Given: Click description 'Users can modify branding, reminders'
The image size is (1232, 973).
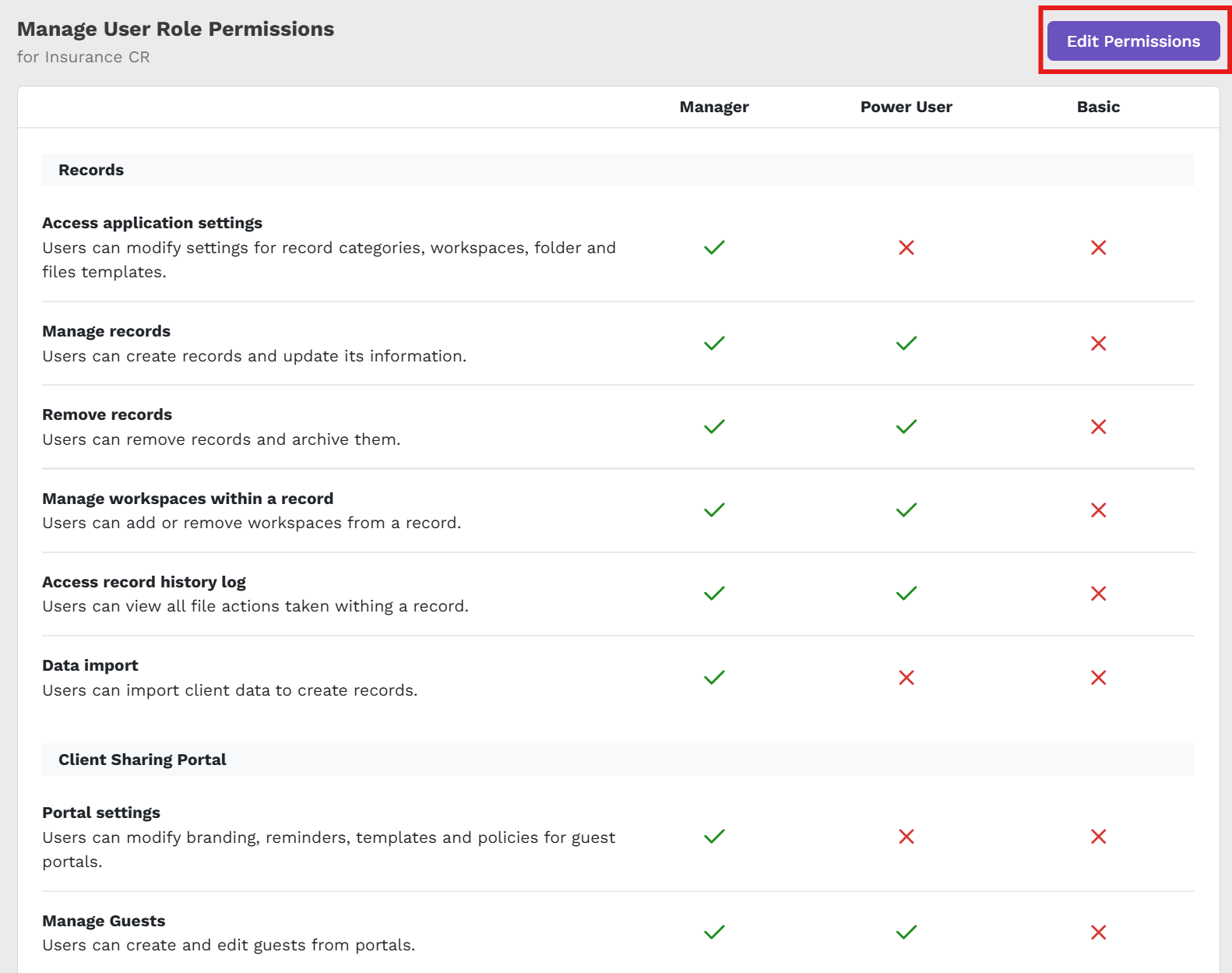Looking at the screenshot, I should 329,849.
